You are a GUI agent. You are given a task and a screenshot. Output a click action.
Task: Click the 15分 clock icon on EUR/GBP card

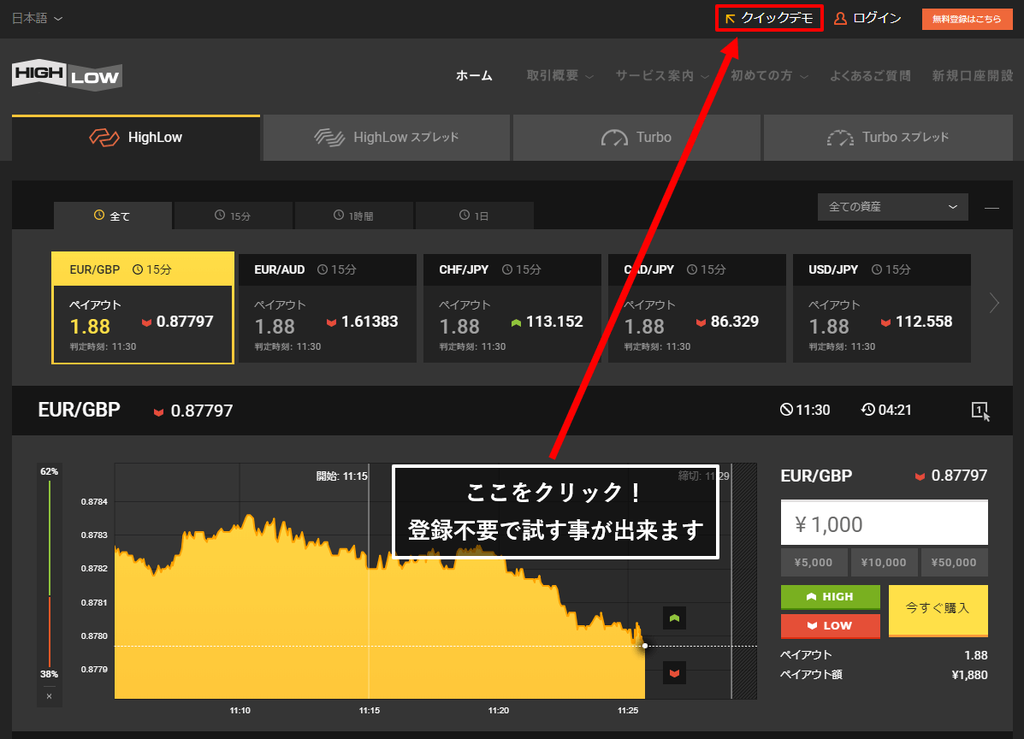(138, 270)
